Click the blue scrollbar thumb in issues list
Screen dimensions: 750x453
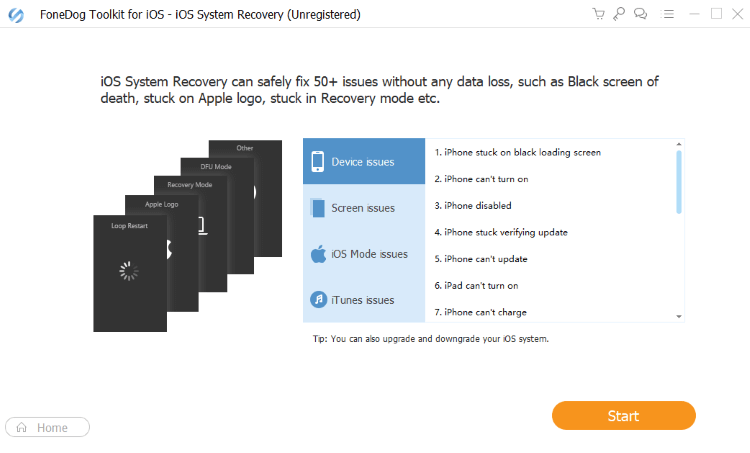pos(679,182)
